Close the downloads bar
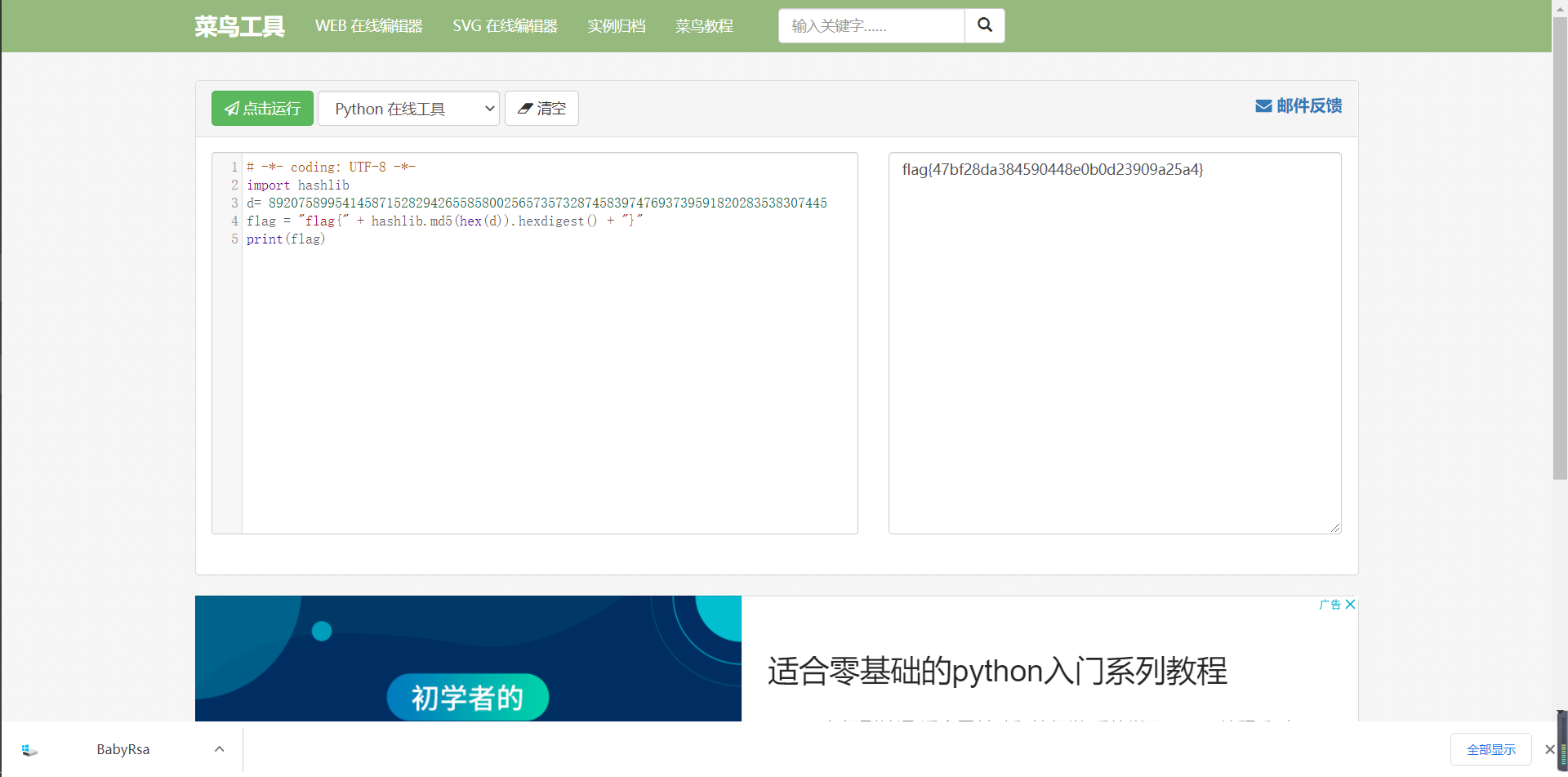This screenshot has height=777, width=1568. click(1549, 749)
